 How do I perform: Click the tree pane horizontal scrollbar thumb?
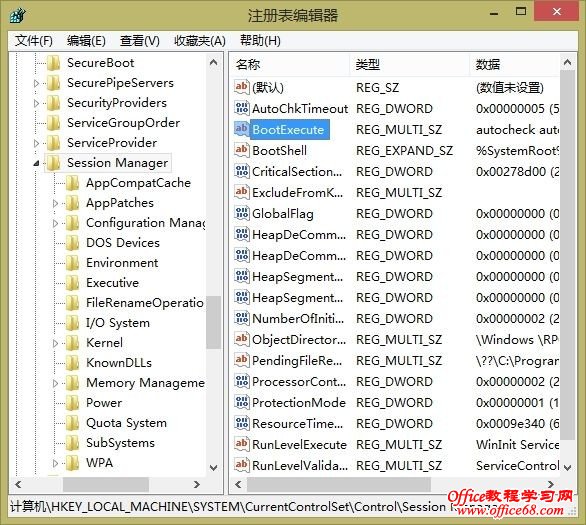pyautogui.click(x=106, y=485)
